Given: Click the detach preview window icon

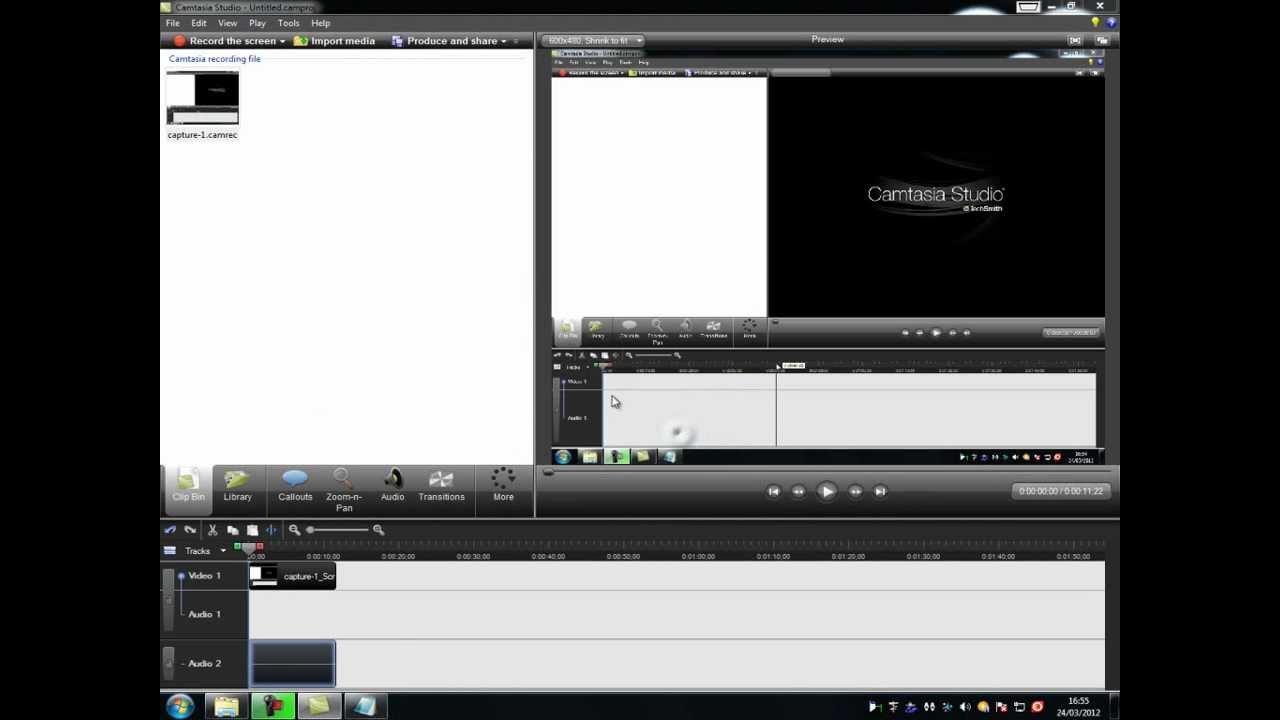Looking at the screenshot, I should tap(1102, 41).
